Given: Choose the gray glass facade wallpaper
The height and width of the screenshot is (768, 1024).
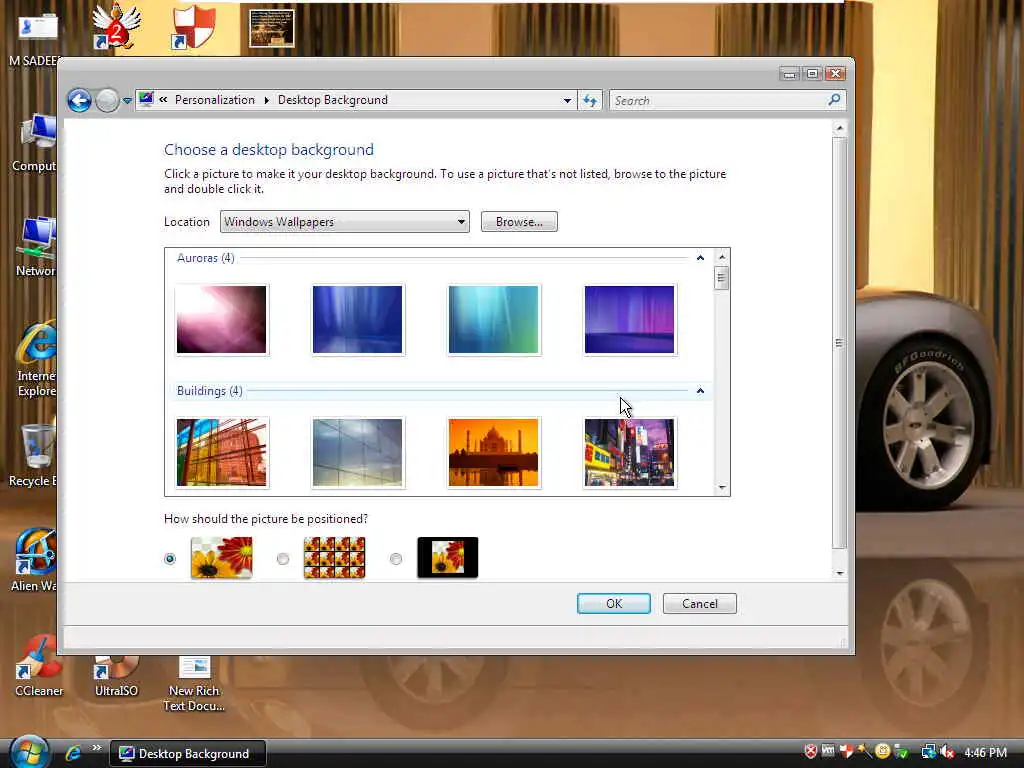Looking at the screenshot, I should pos(357,453).
